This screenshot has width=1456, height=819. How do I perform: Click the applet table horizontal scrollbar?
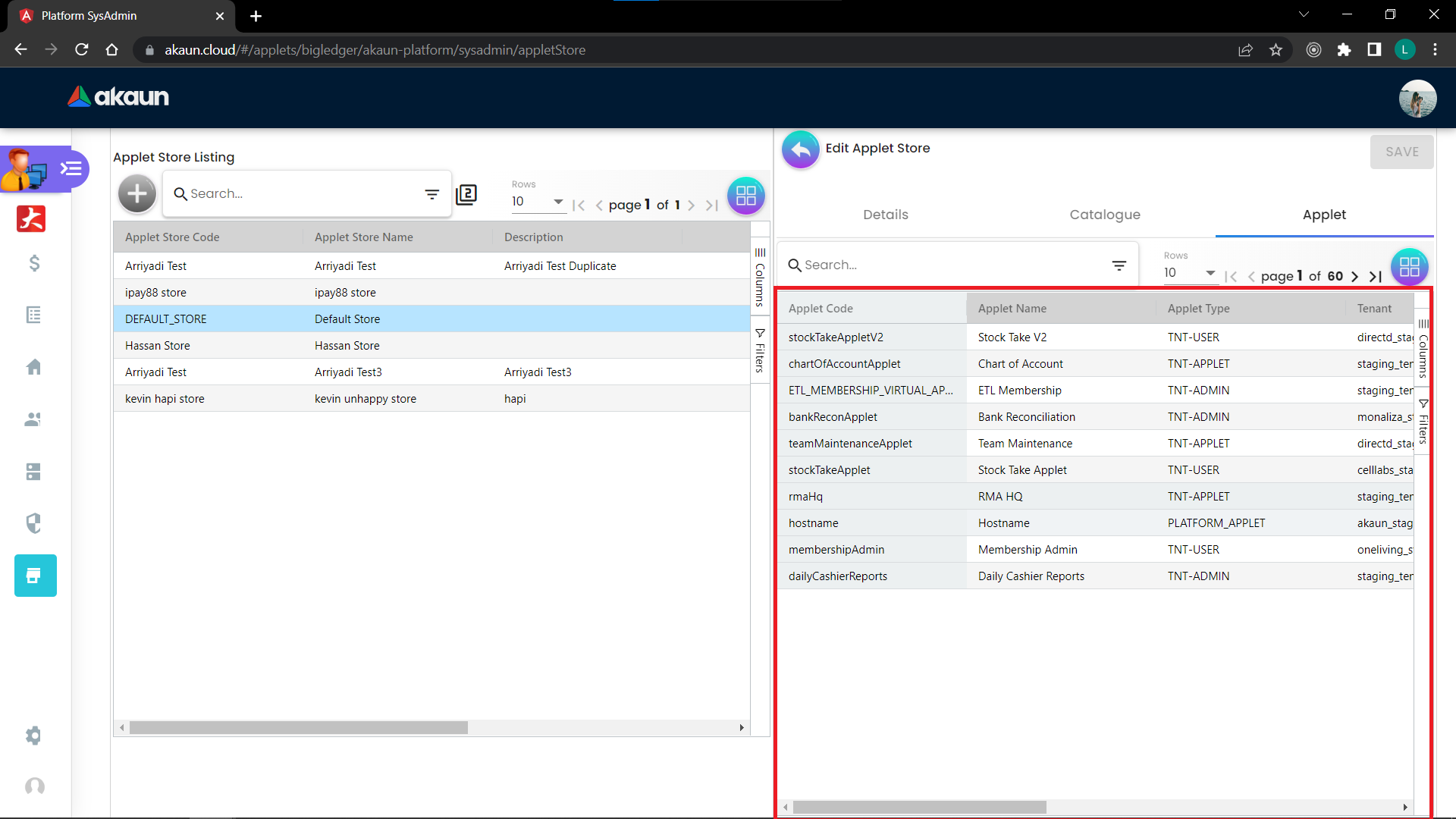point(919,808)
